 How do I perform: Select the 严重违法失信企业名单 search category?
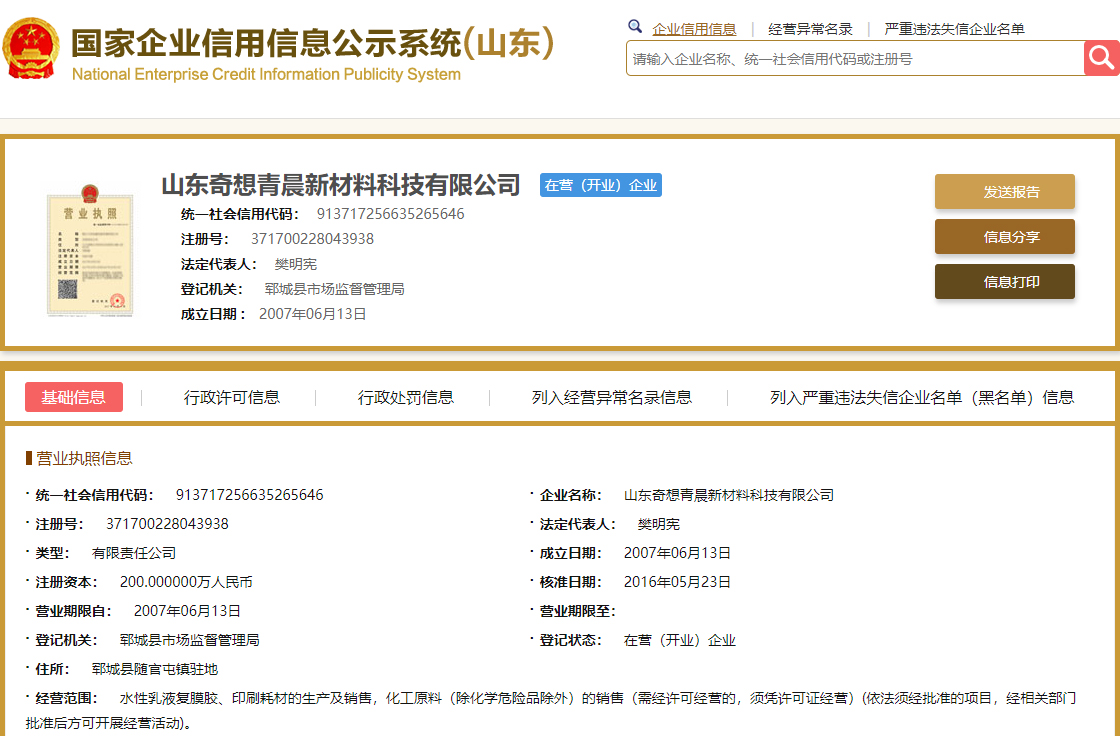tap(954, 29)
